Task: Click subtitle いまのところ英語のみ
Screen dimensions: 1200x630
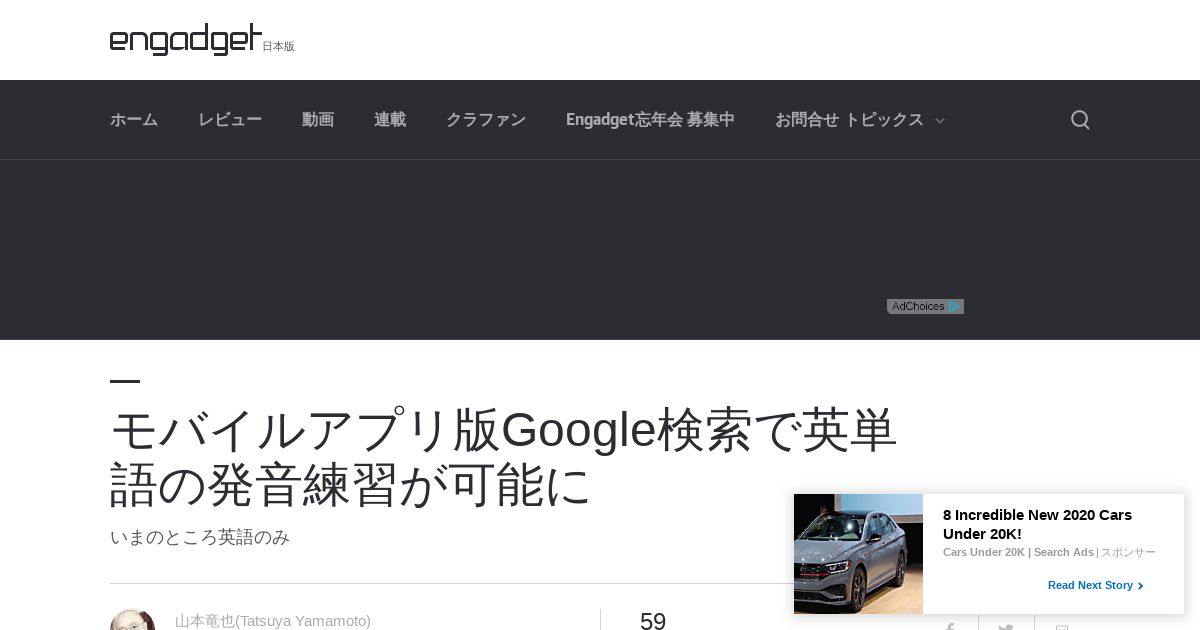Action: 200,537
